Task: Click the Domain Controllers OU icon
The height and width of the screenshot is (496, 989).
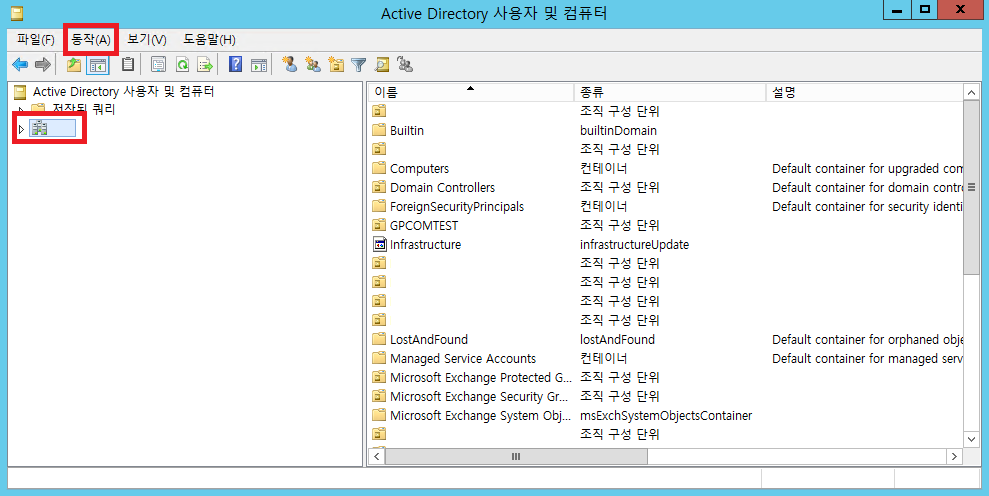Action: click(x=378, y=187)
